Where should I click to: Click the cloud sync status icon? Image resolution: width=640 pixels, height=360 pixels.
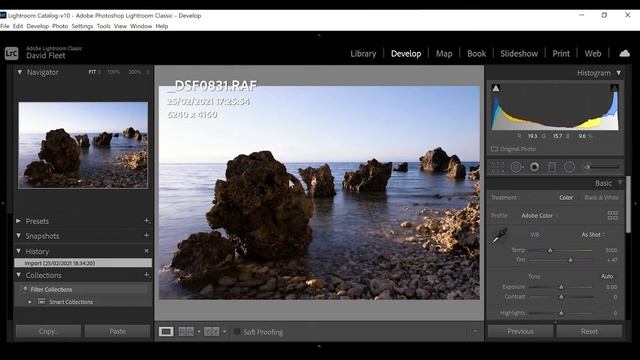pos(624,53)
